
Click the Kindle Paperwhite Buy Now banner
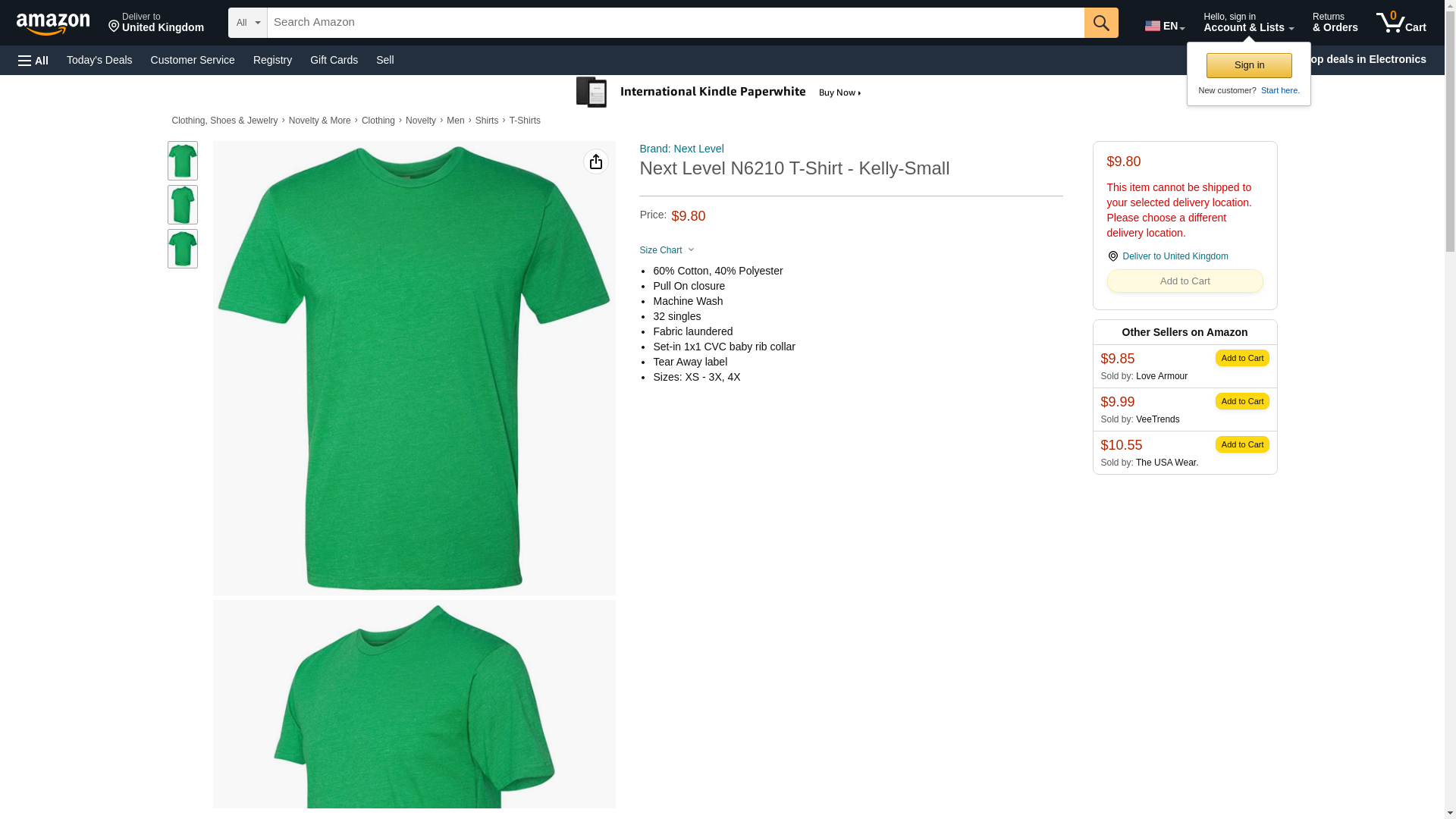click(x=720, y=93)
